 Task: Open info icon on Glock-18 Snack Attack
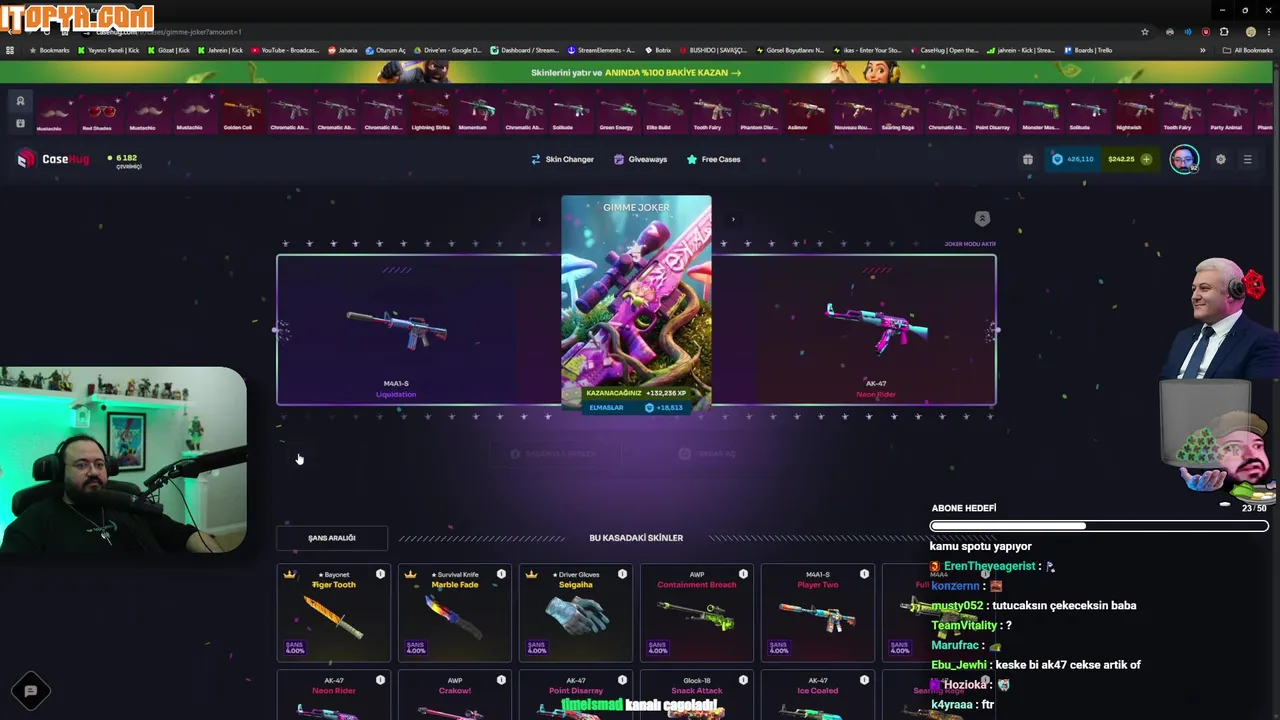pyautogui.click(x=743, y=680)
